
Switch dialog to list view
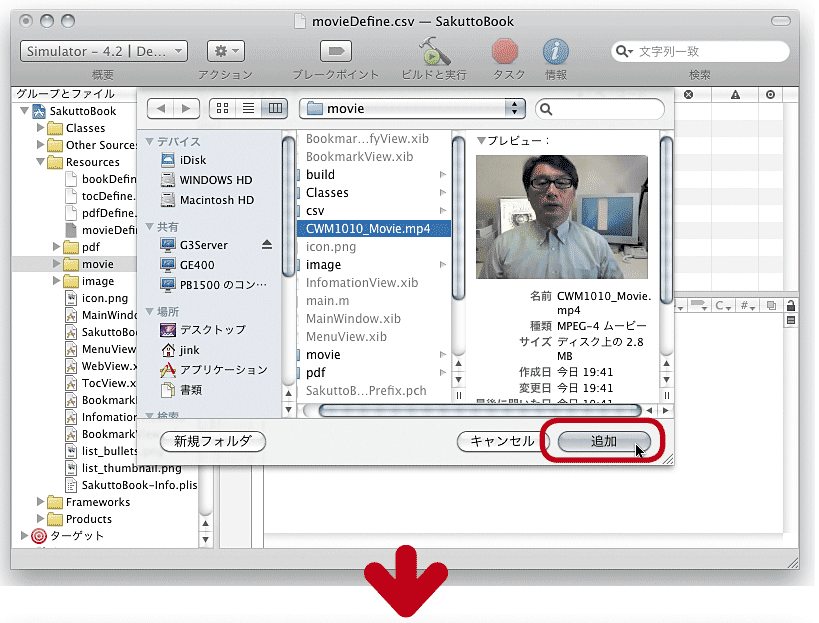249,109
